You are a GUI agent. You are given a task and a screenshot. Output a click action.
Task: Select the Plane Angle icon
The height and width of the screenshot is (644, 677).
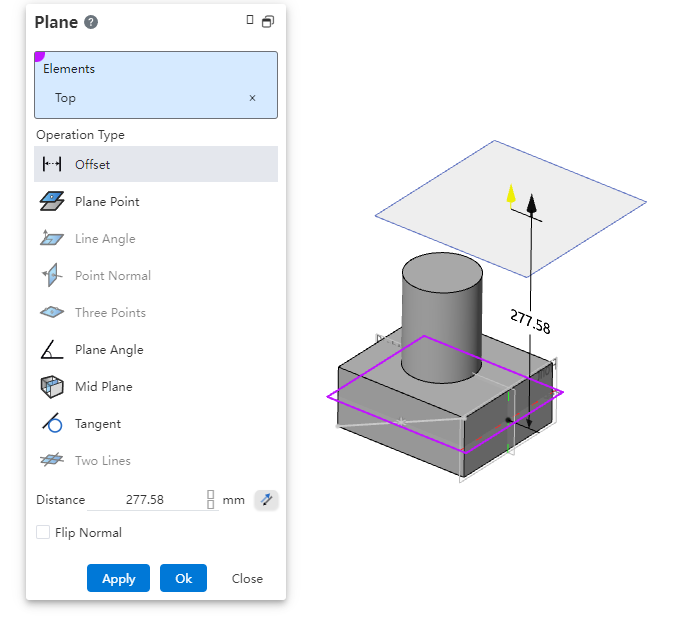pyautogui.click(x=52, y=349)
